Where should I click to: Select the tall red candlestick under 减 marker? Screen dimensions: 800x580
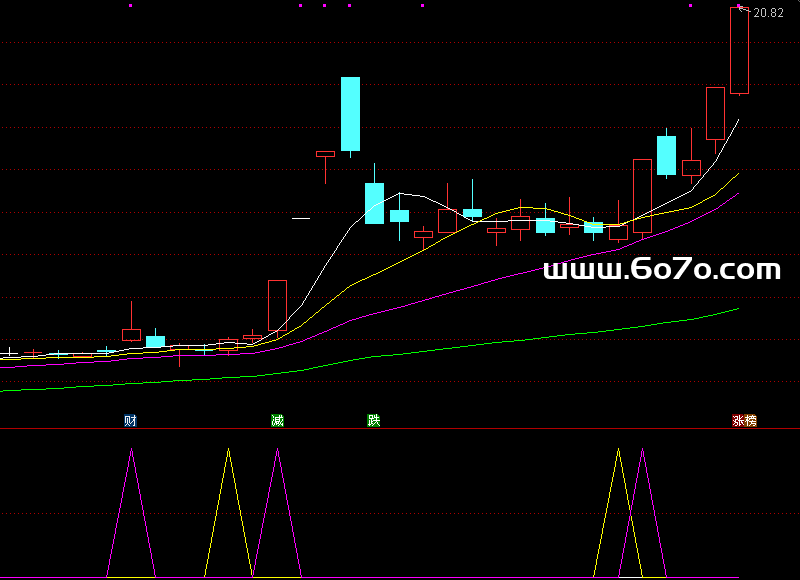(x=277, y=305)
